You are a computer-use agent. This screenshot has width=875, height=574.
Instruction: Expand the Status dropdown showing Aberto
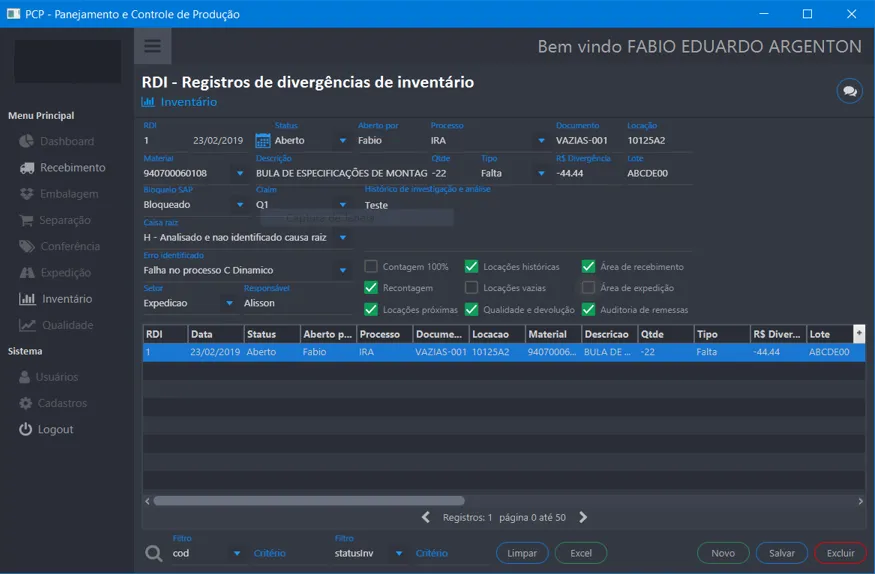pos(343,141)
